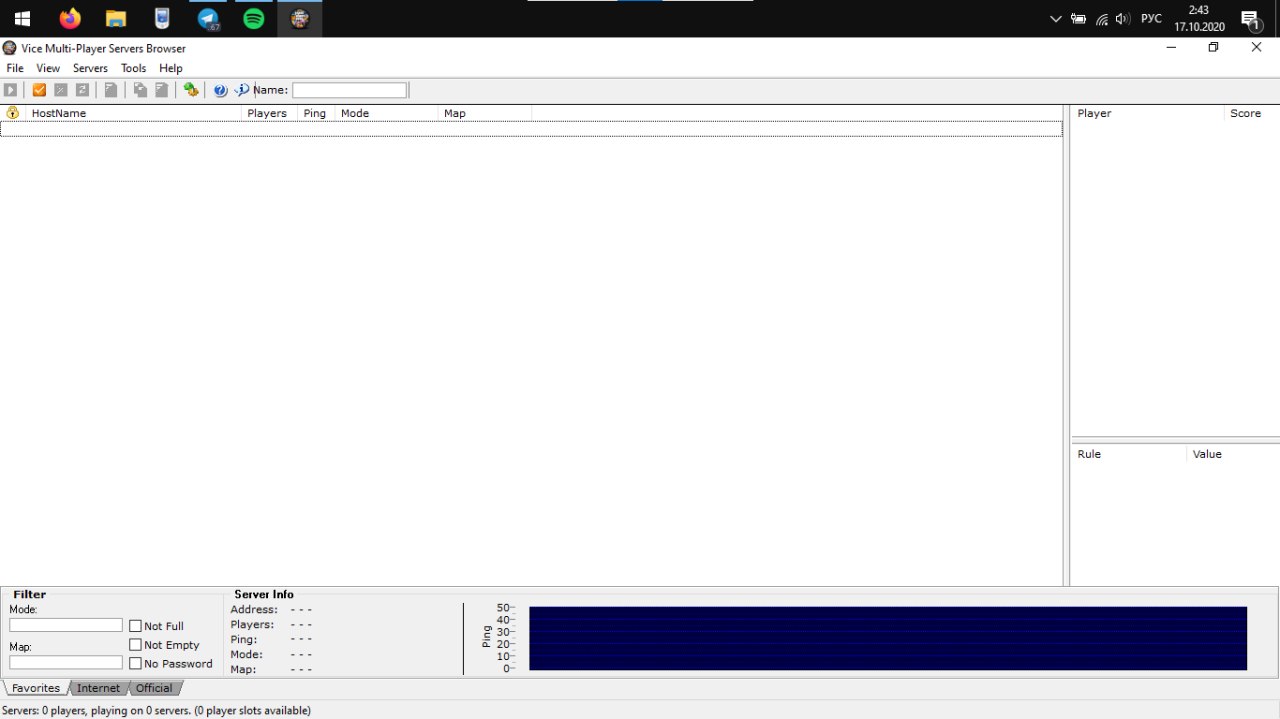
Task: Open the phone-shaped app in taskbar
Action: coord(162,18)
